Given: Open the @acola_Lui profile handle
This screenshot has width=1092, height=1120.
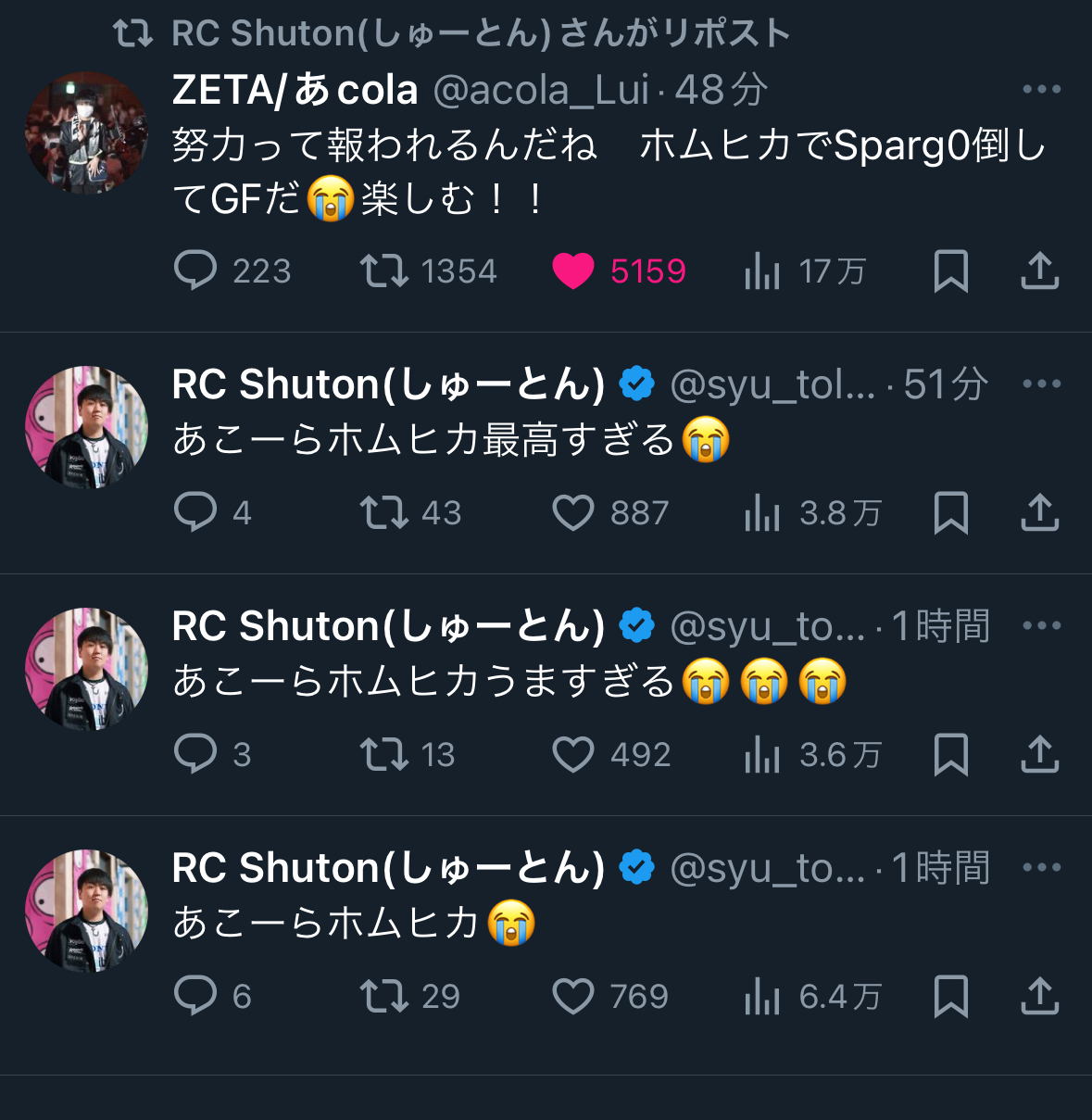Looking at the screenshot, I should [541, 91].
